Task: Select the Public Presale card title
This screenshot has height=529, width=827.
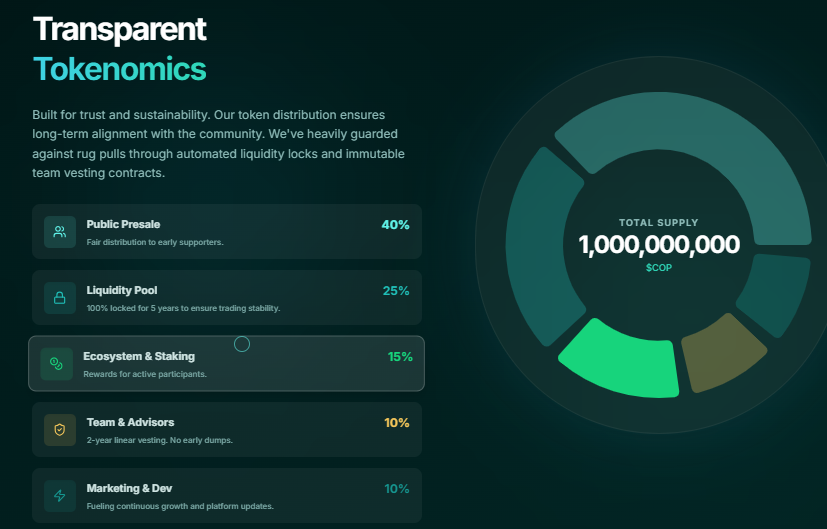Action: pyautogui.click(x=123, y=224)
